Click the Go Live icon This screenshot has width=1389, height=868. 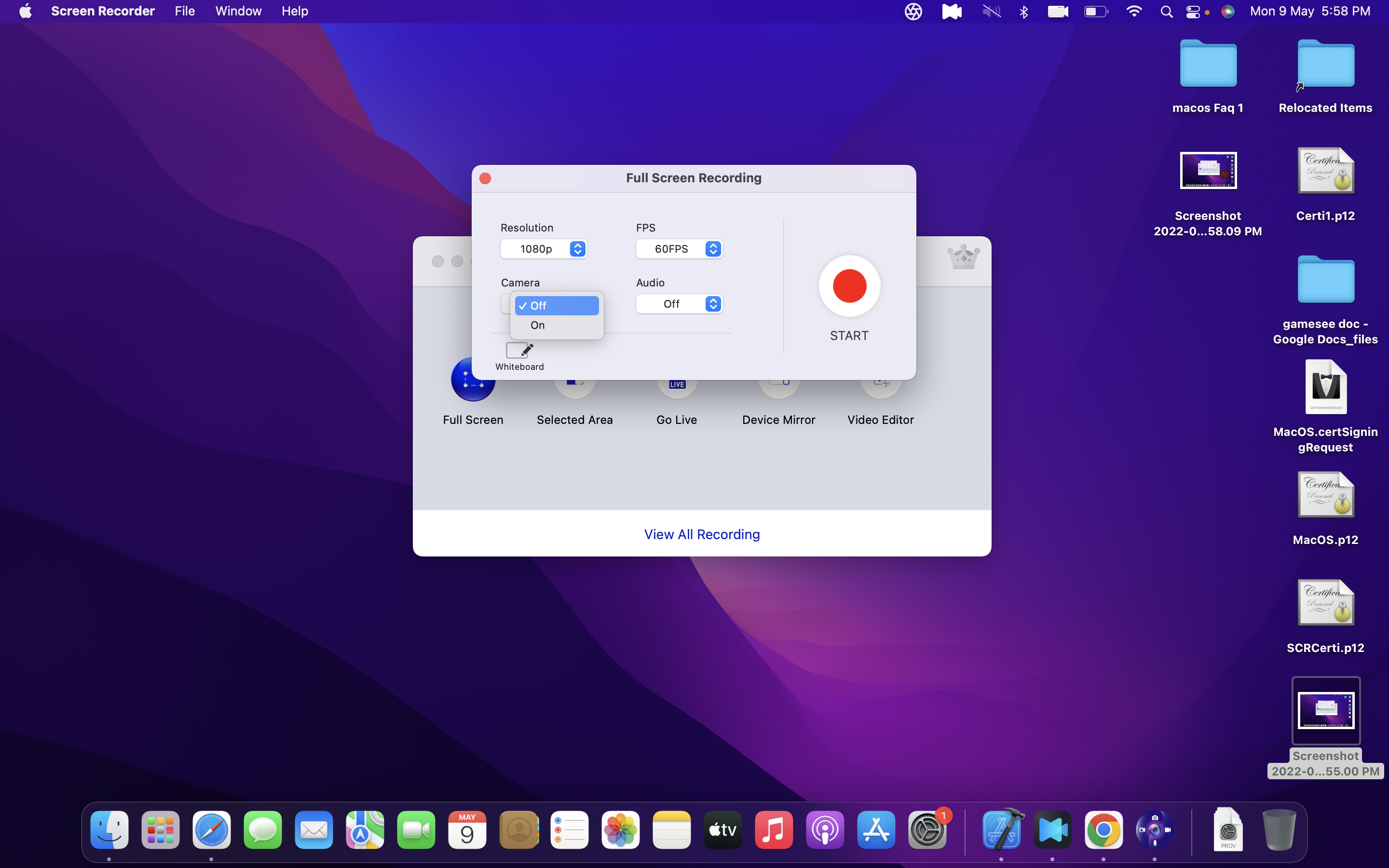(677, 388)
